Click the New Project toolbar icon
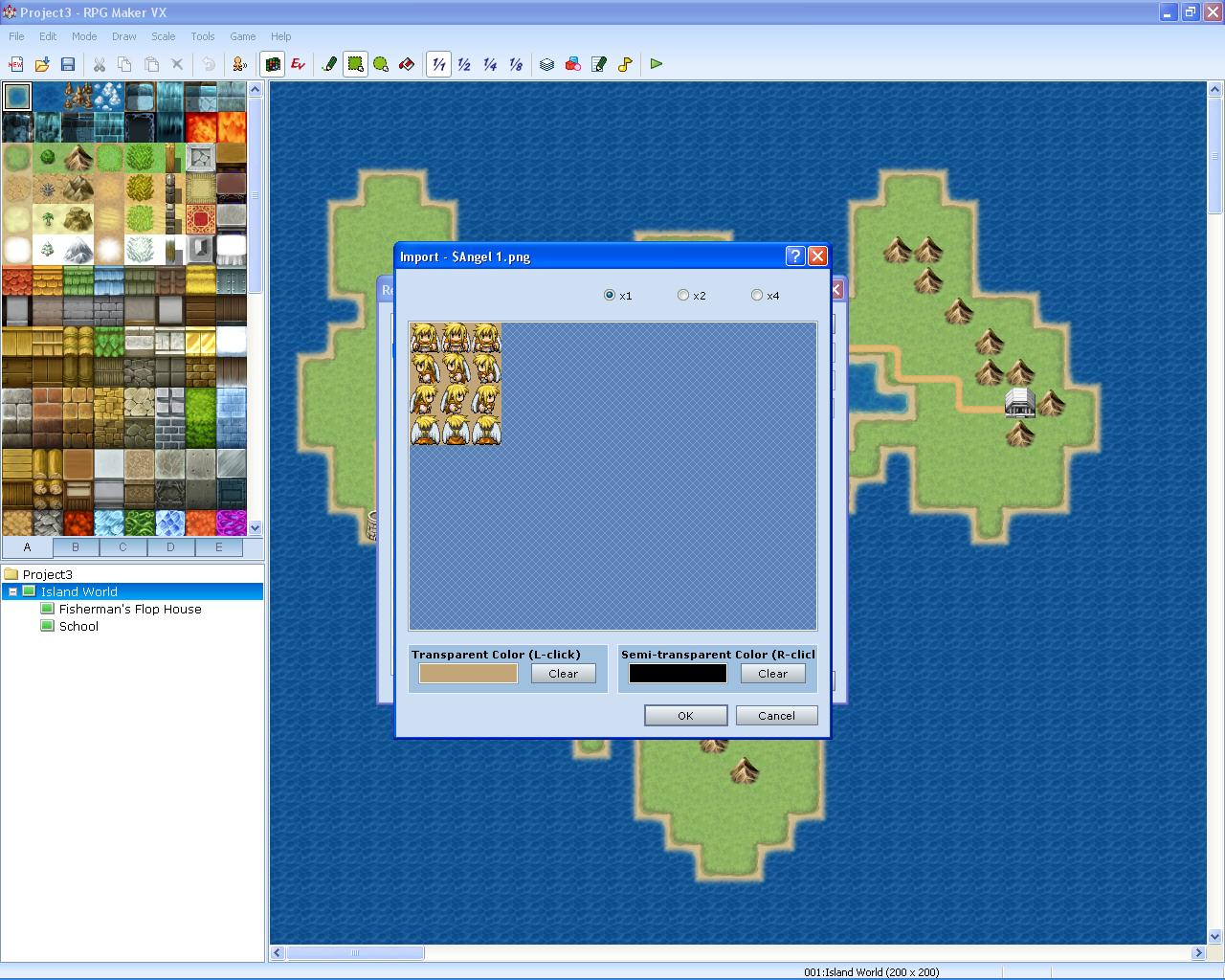1225x980 pixels. (x=16, y=64)
